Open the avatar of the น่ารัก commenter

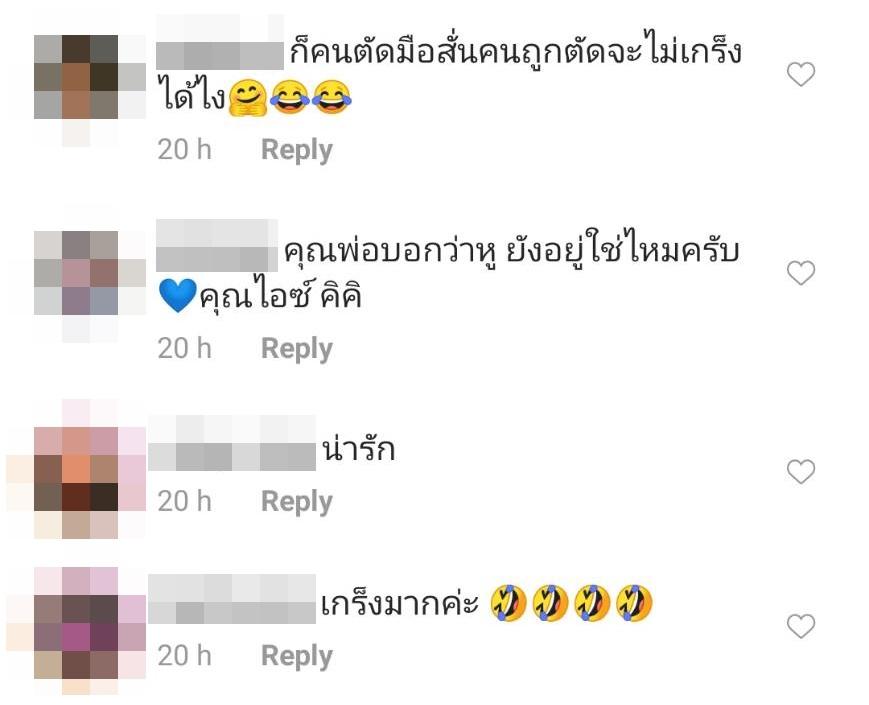pos(76,468)
